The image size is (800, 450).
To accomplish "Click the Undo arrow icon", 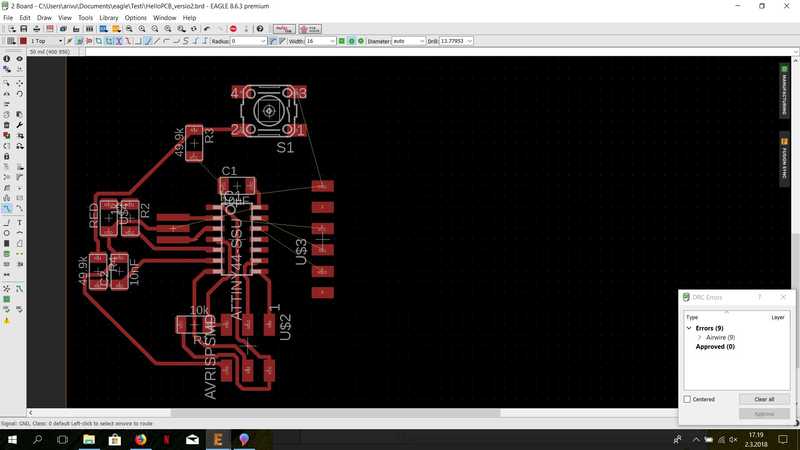I will click(207, 29).
